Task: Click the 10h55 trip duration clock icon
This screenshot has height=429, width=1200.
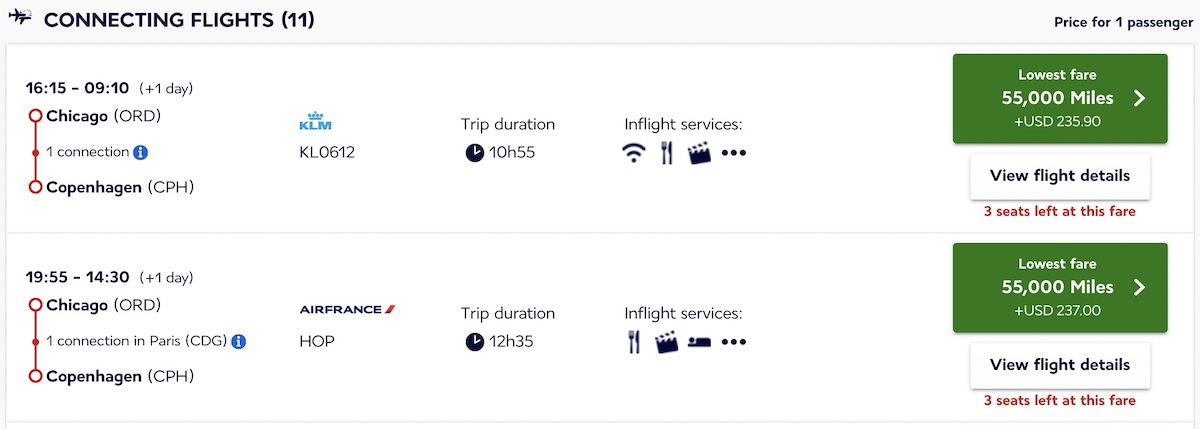Action: [474, 153]
